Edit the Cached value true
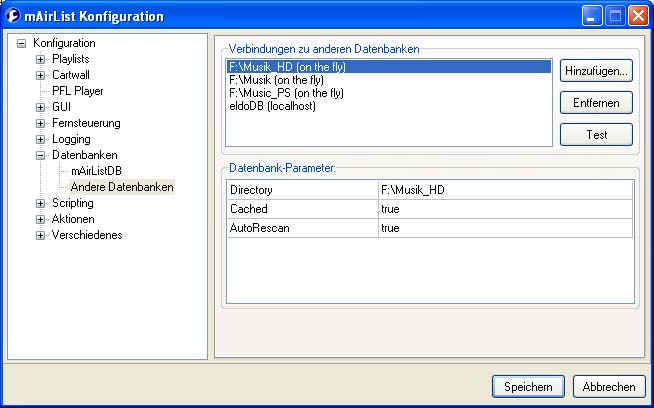 506,209
